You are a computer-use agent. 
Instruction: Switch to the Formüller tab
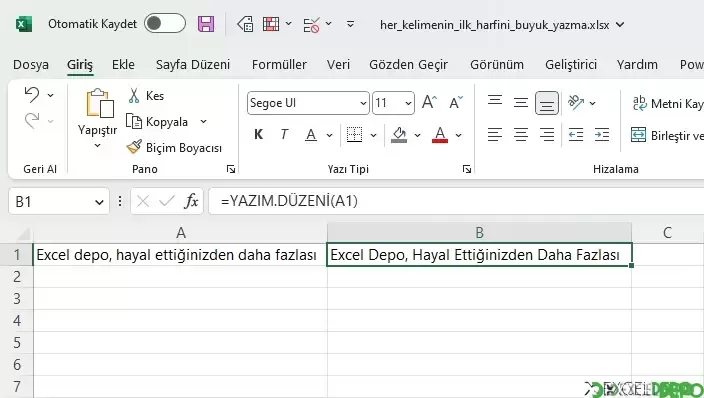(279, 65)
